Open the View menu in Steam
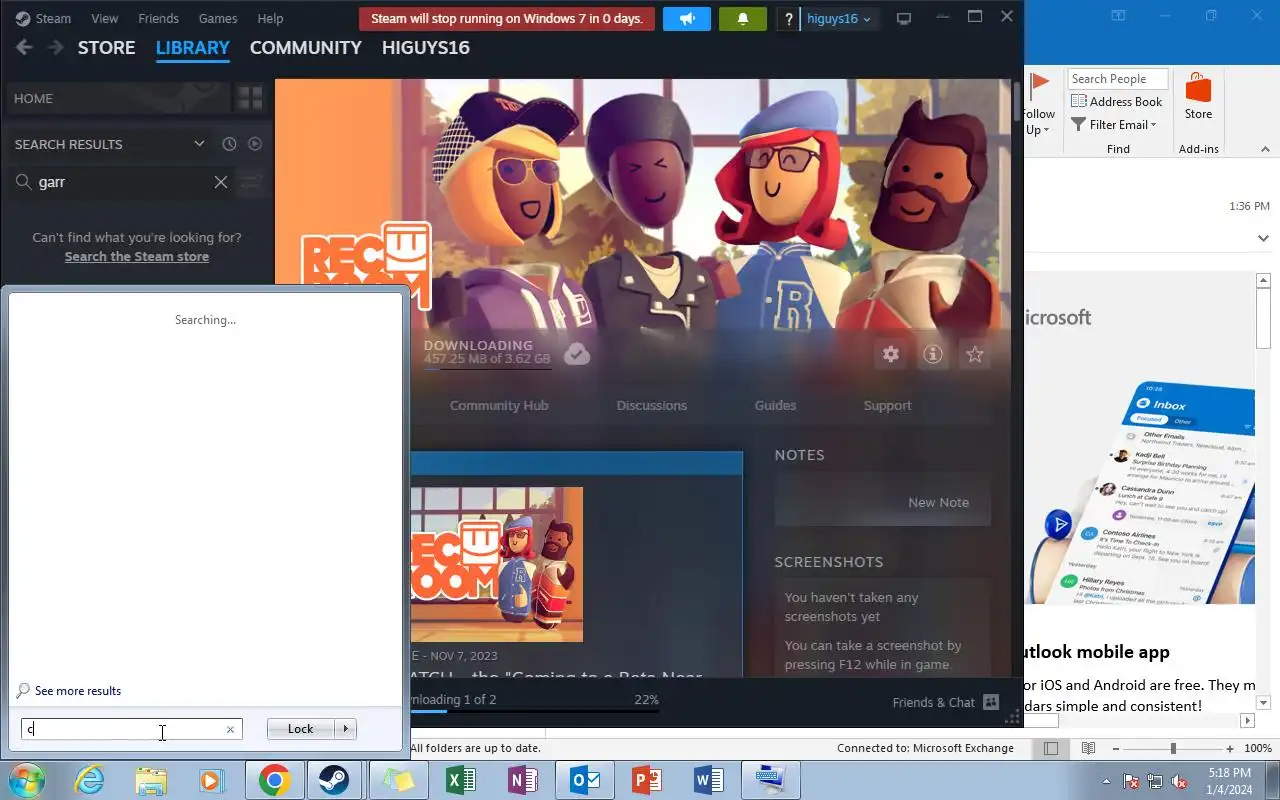The height and width of the screenshot is (800, 1280). (x=104, y=19)
